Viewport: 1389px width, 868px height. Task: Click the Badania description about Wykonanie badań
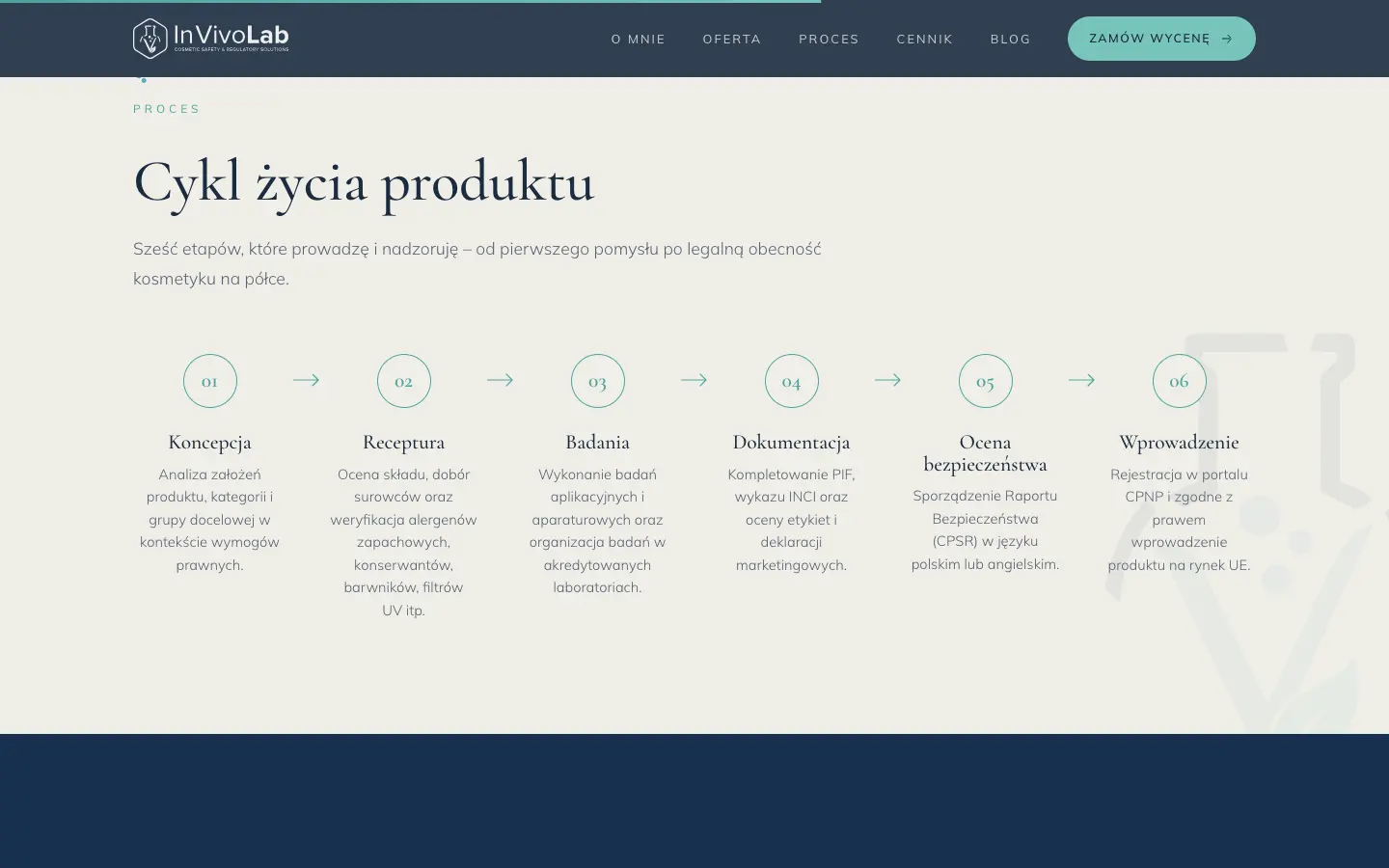(x=598, y=530)
